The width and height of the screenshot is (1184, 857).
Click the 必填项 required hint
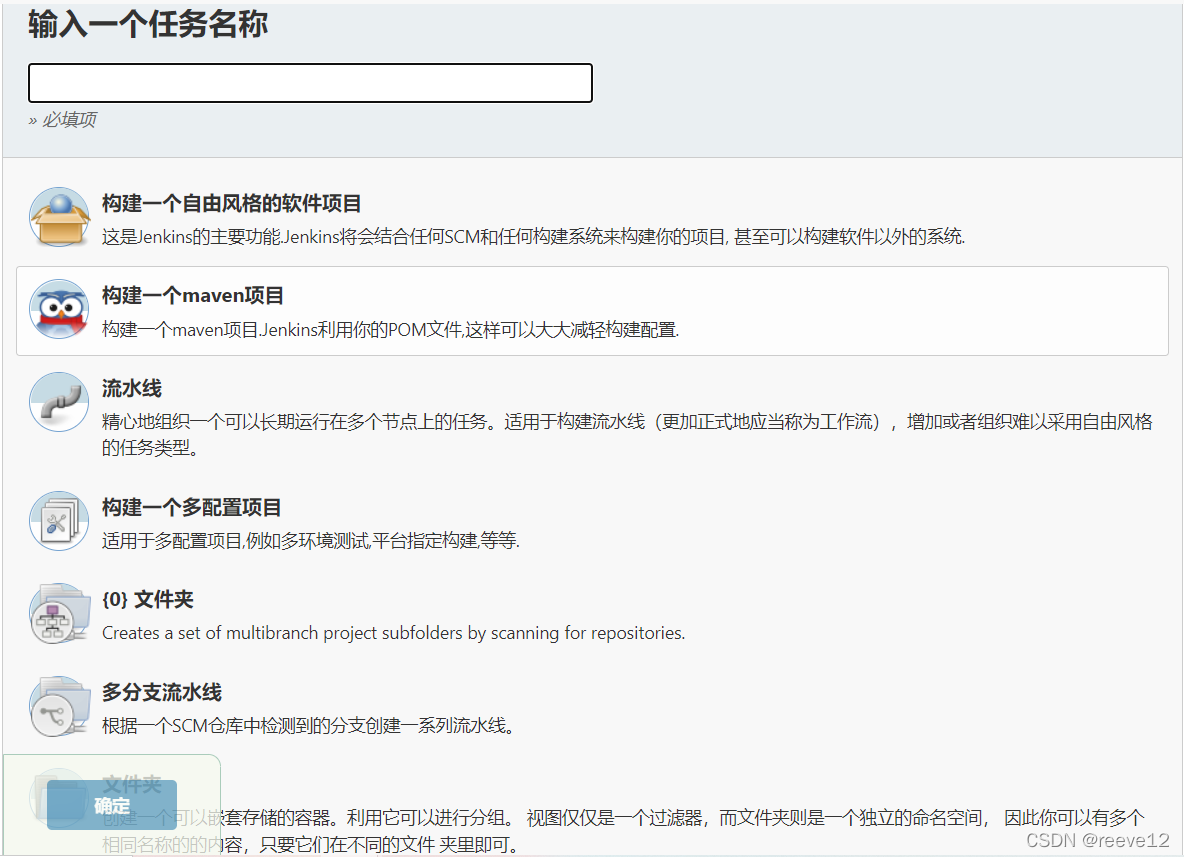[x=63, y=120]
